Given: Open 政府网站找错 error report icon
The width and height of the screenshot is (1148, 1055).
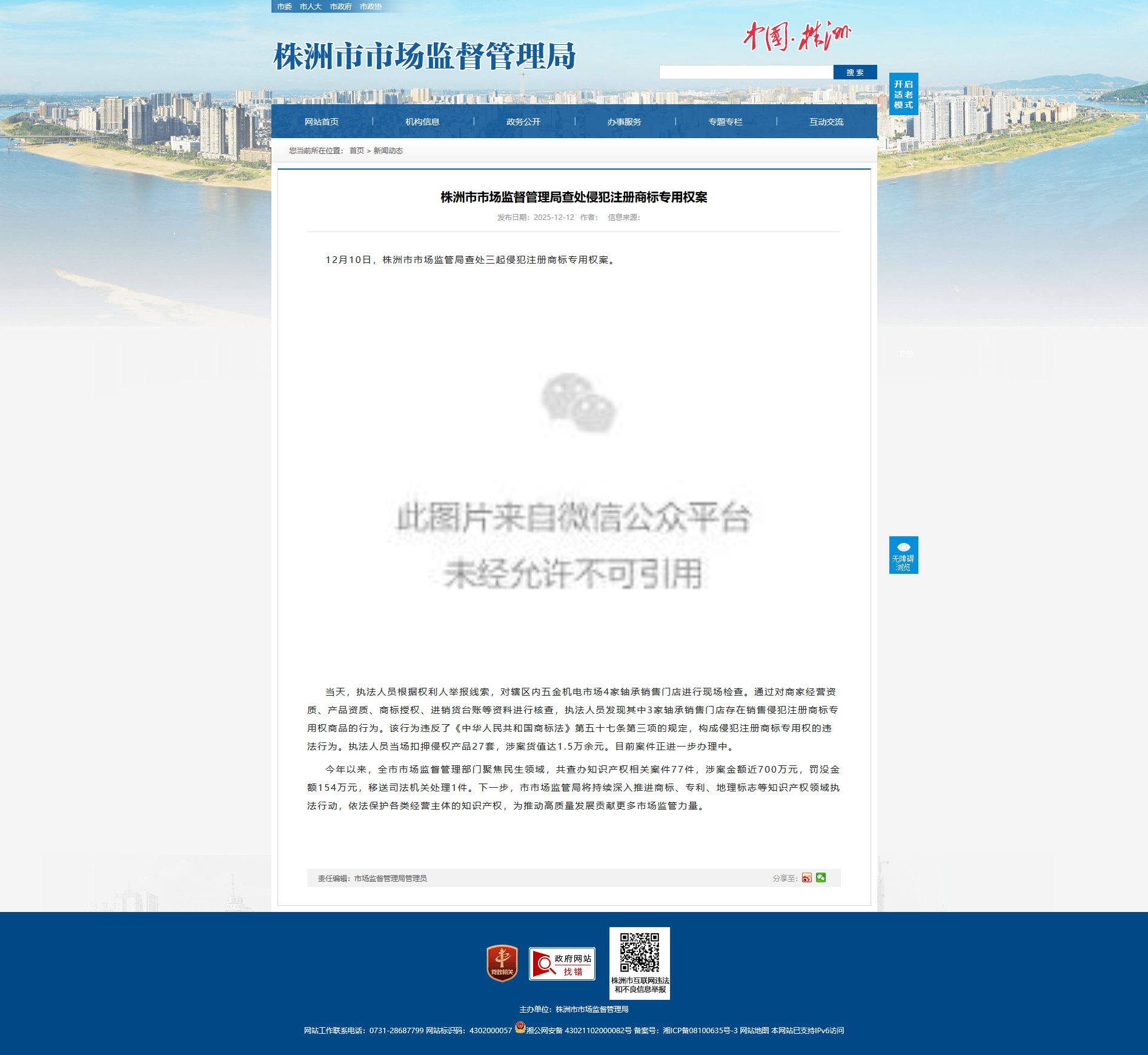Looking at the screenshot, I should pos(562,963).
